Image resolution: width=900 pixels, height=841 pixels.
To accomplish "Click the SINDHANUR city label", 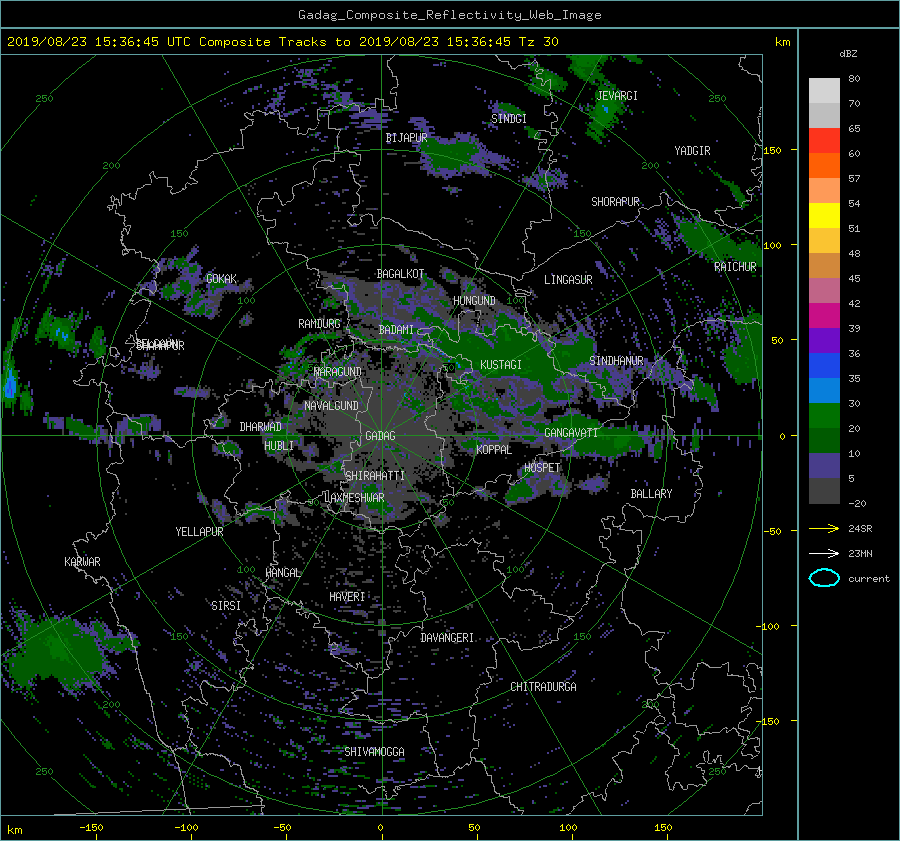I will [616, 361].
